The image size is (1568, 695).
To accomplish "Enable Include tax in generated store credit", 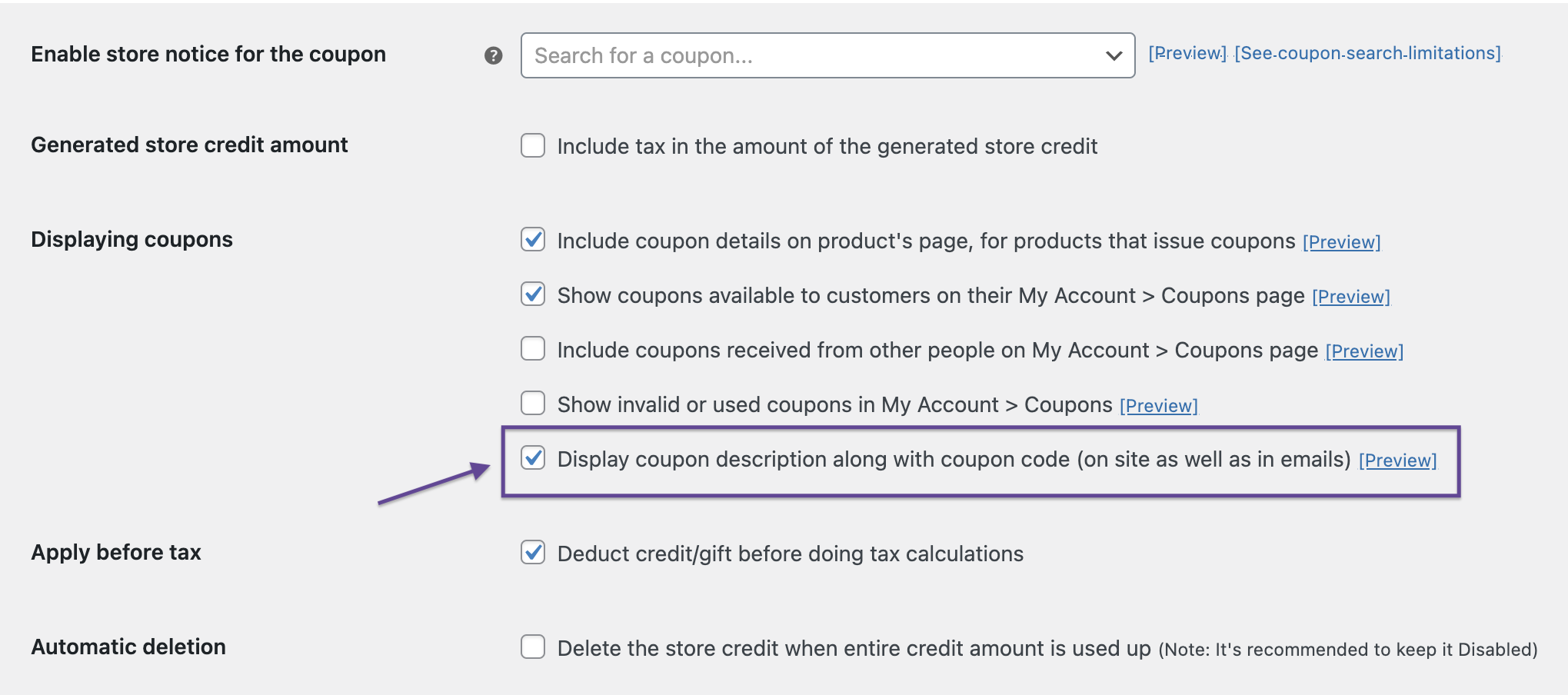I will click(x=533, y=145).
